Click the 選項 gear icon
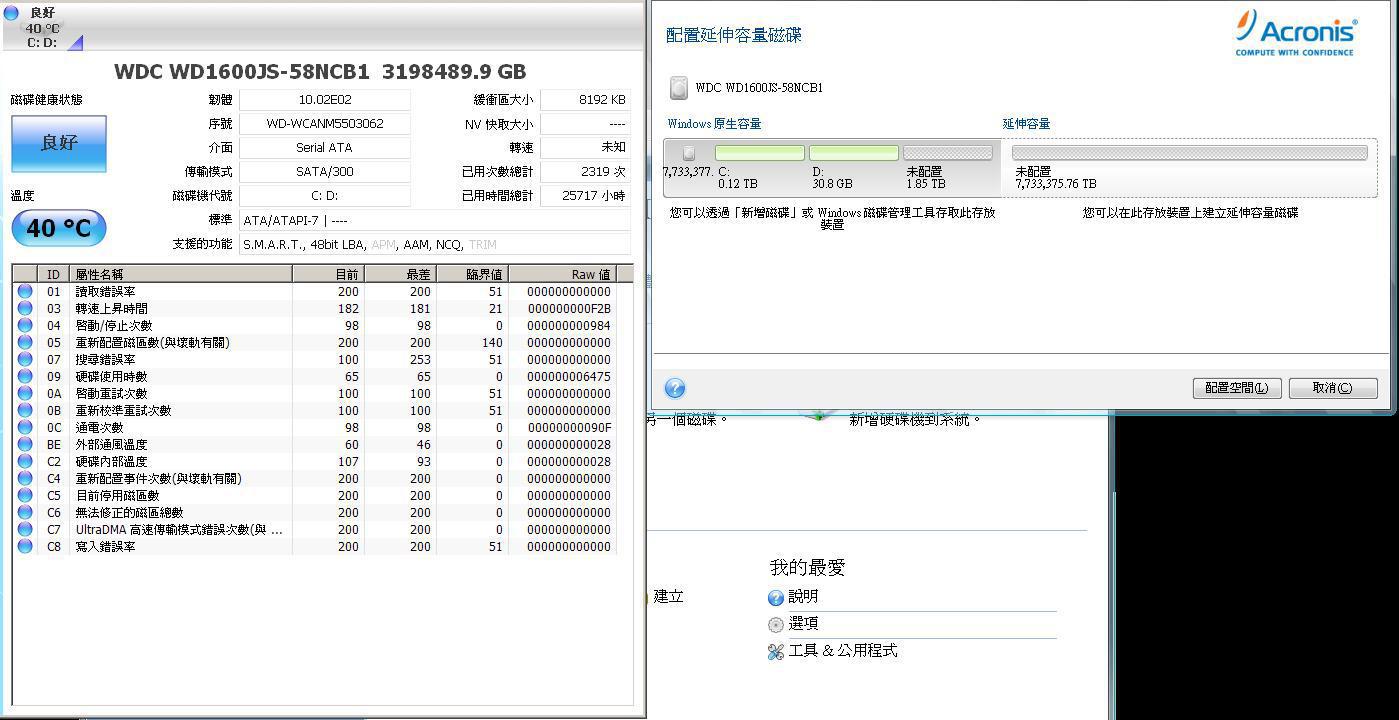Screen dimensions: 1399x720 775,625
